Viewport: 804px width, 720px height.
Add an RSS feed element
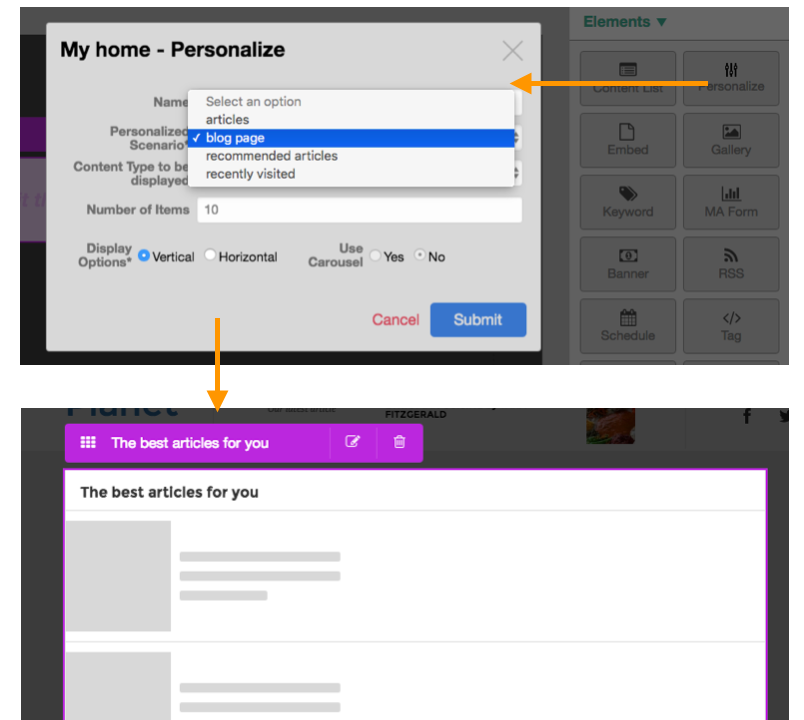pyautogui.click(x=730, y=263)
